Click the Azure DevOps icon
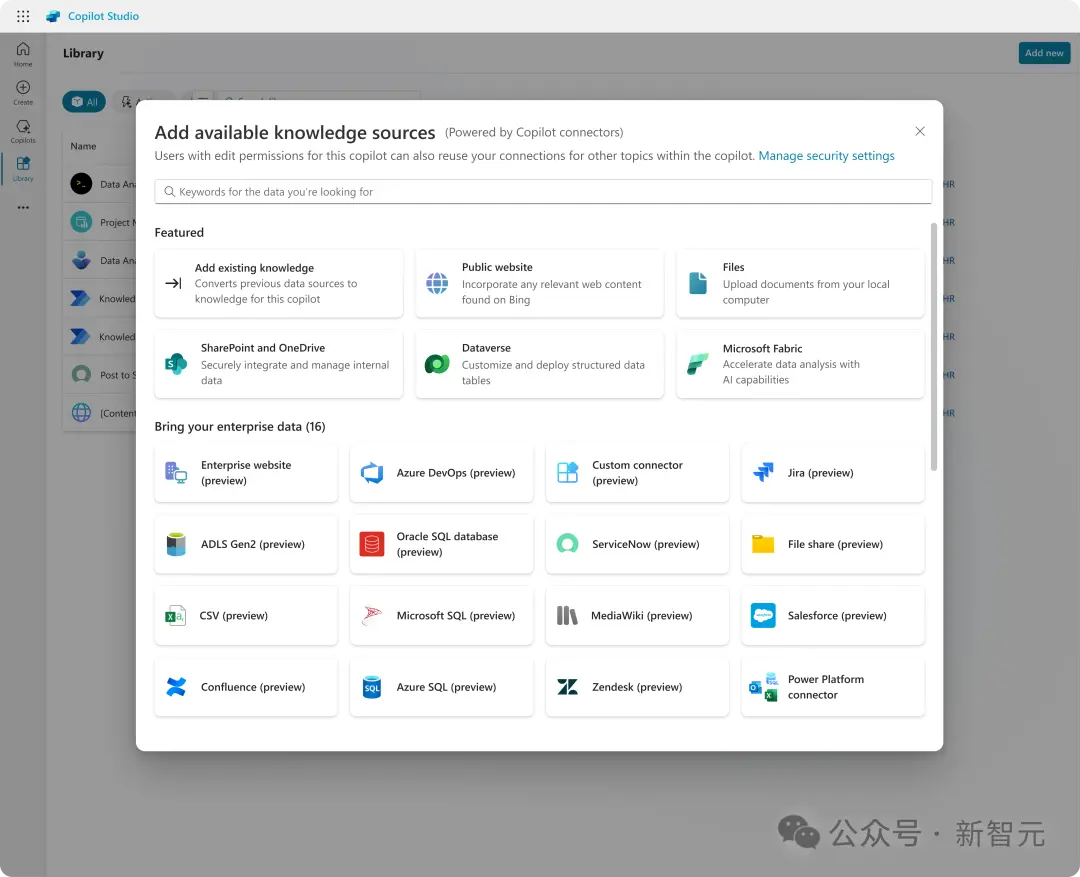The width and height of the screenshot is (1080, 877). (x=372, y=473)
